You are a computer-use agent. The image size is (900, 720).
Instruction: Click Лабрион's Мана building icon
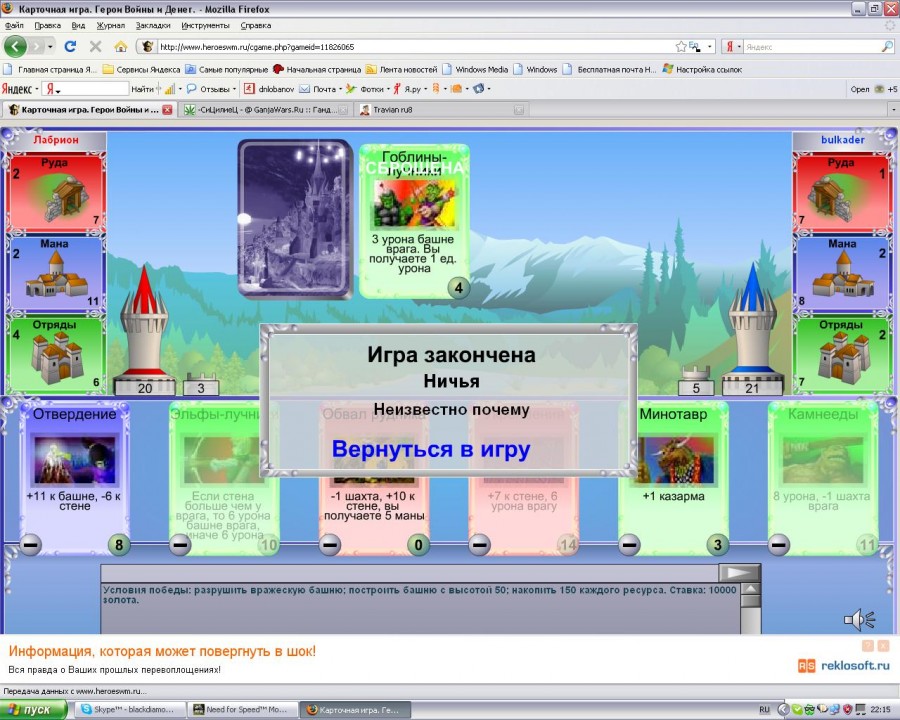(56, 276)
